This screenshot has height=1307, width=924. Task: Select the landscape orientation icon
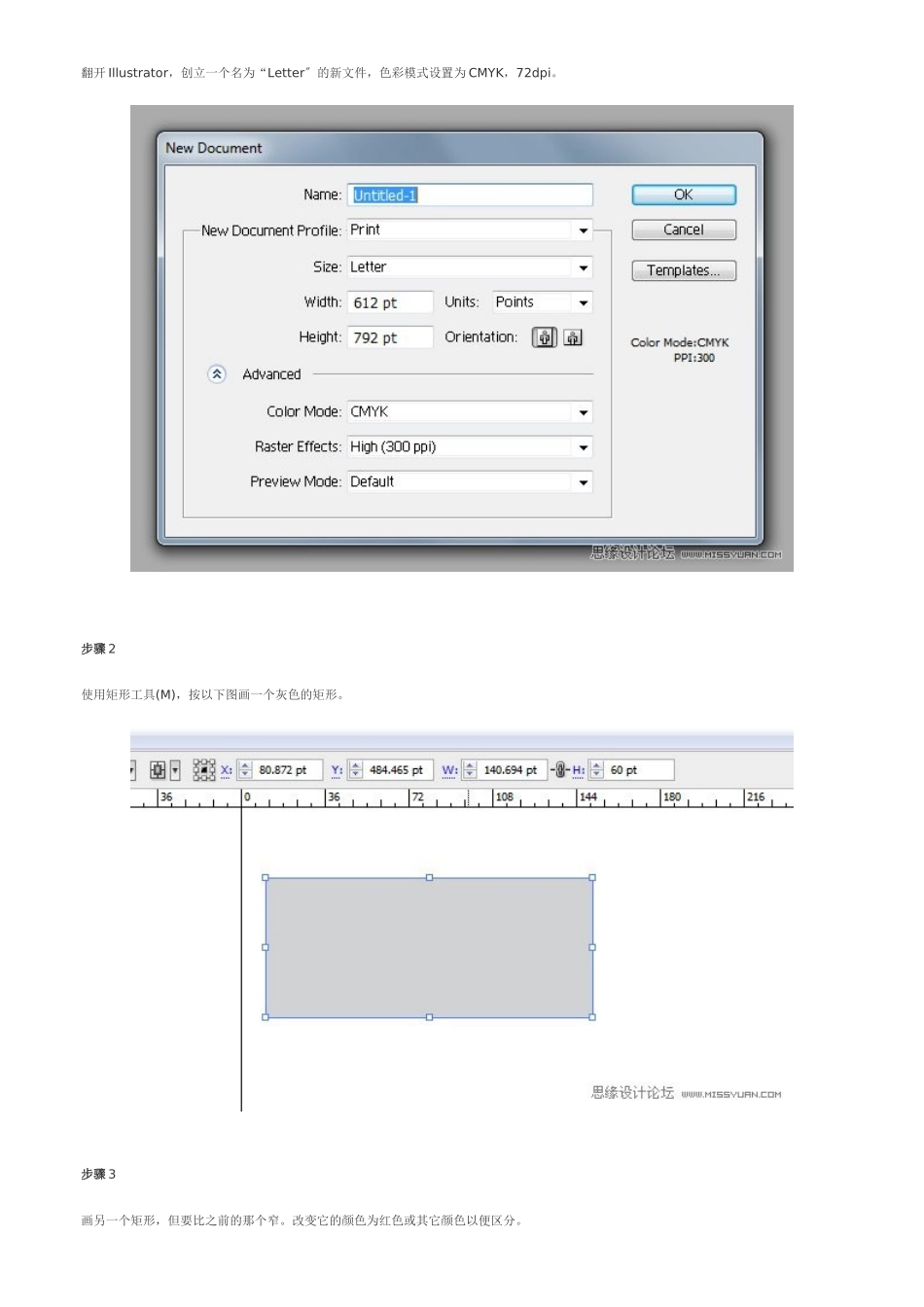click(573, 337)
